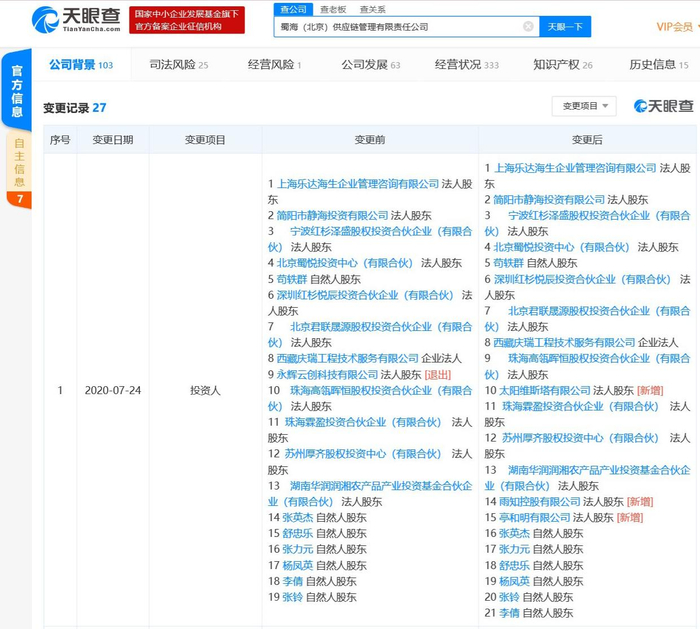Open the 历史信息 tab
Screen dimensions: 700x629
point(658,65)
